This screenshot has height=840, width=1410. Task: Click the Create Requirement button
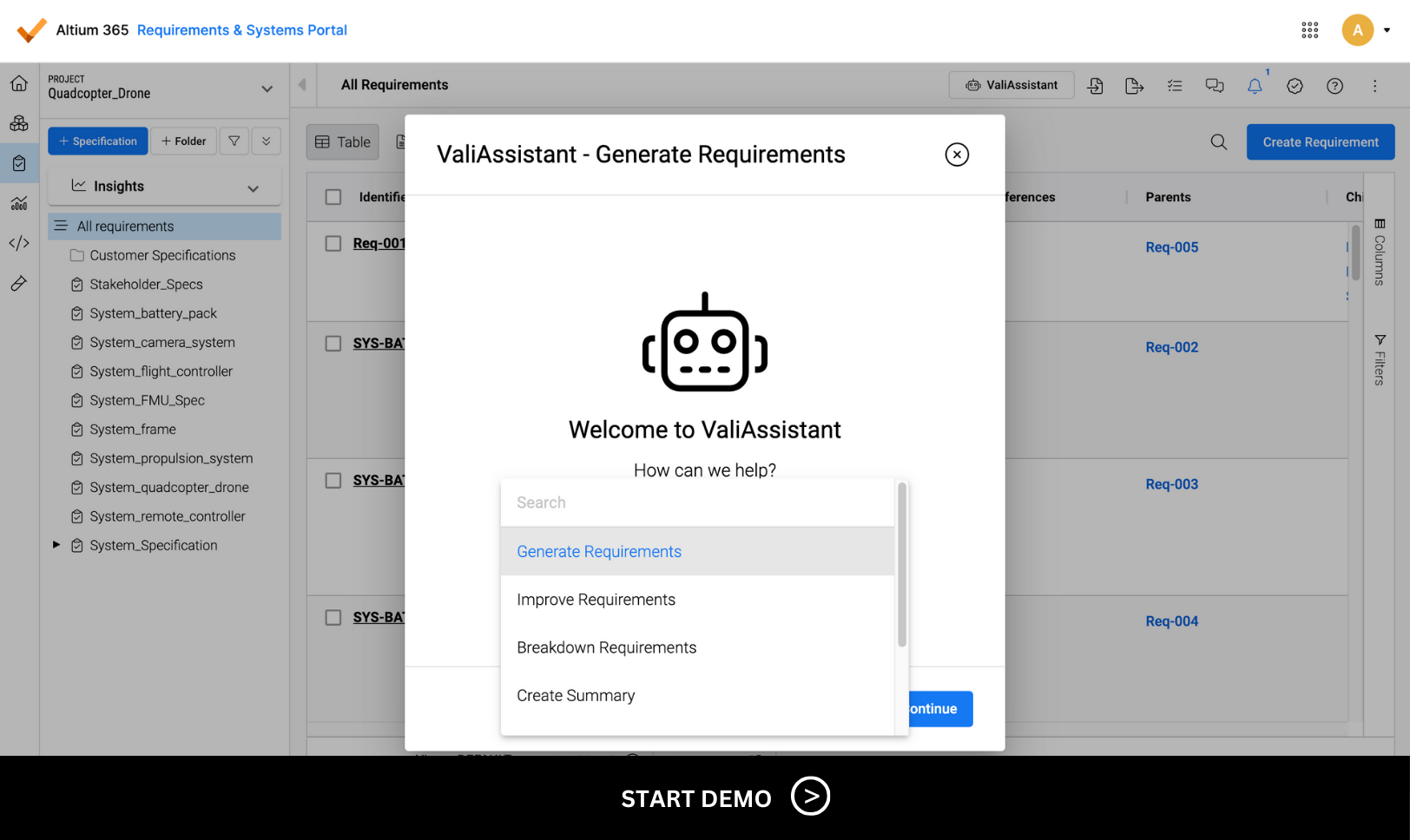pos(1320,142)
